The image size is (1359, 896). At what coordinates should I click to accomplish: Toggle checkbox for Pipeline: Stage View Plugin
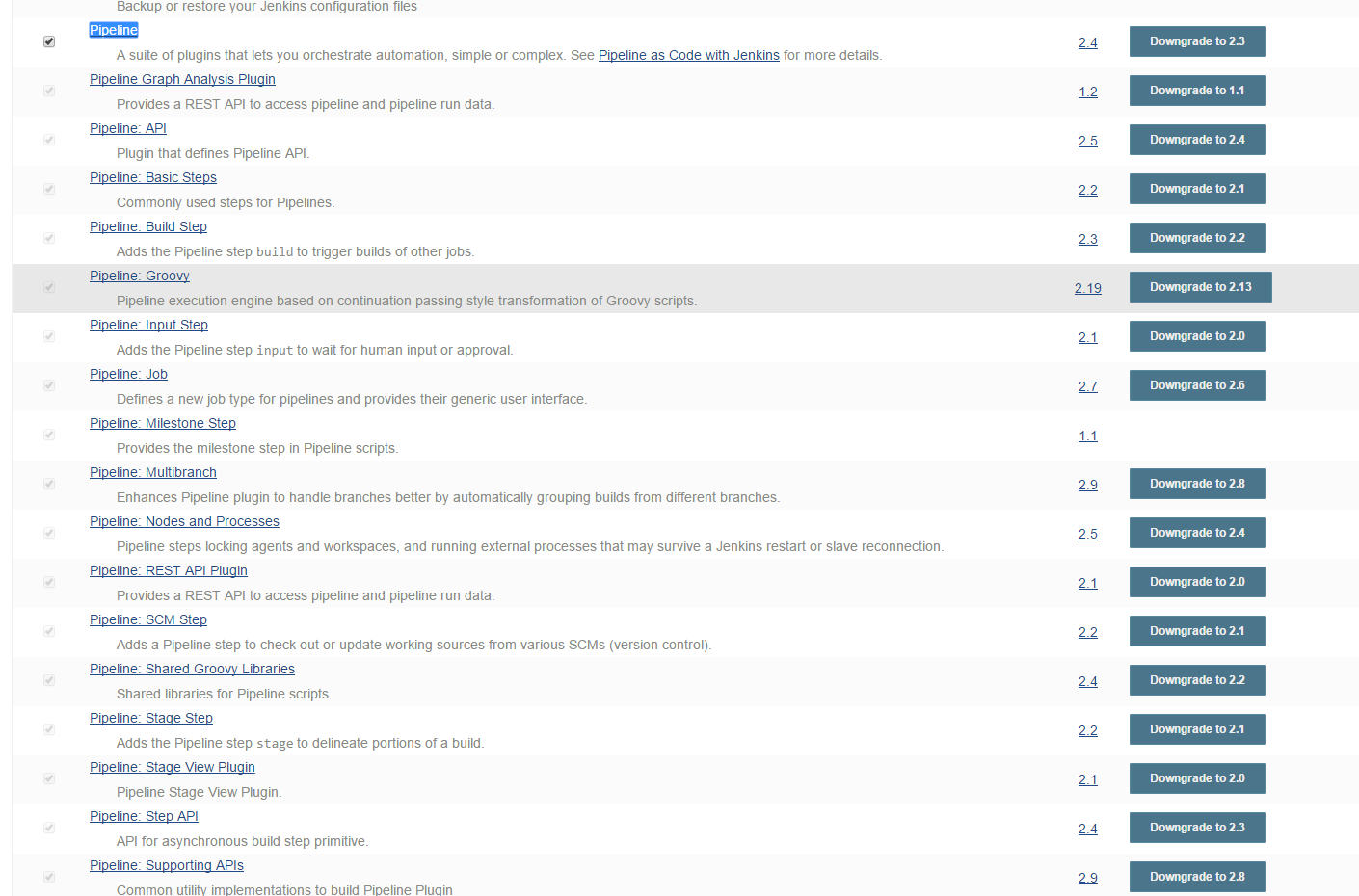click(49, 778)
